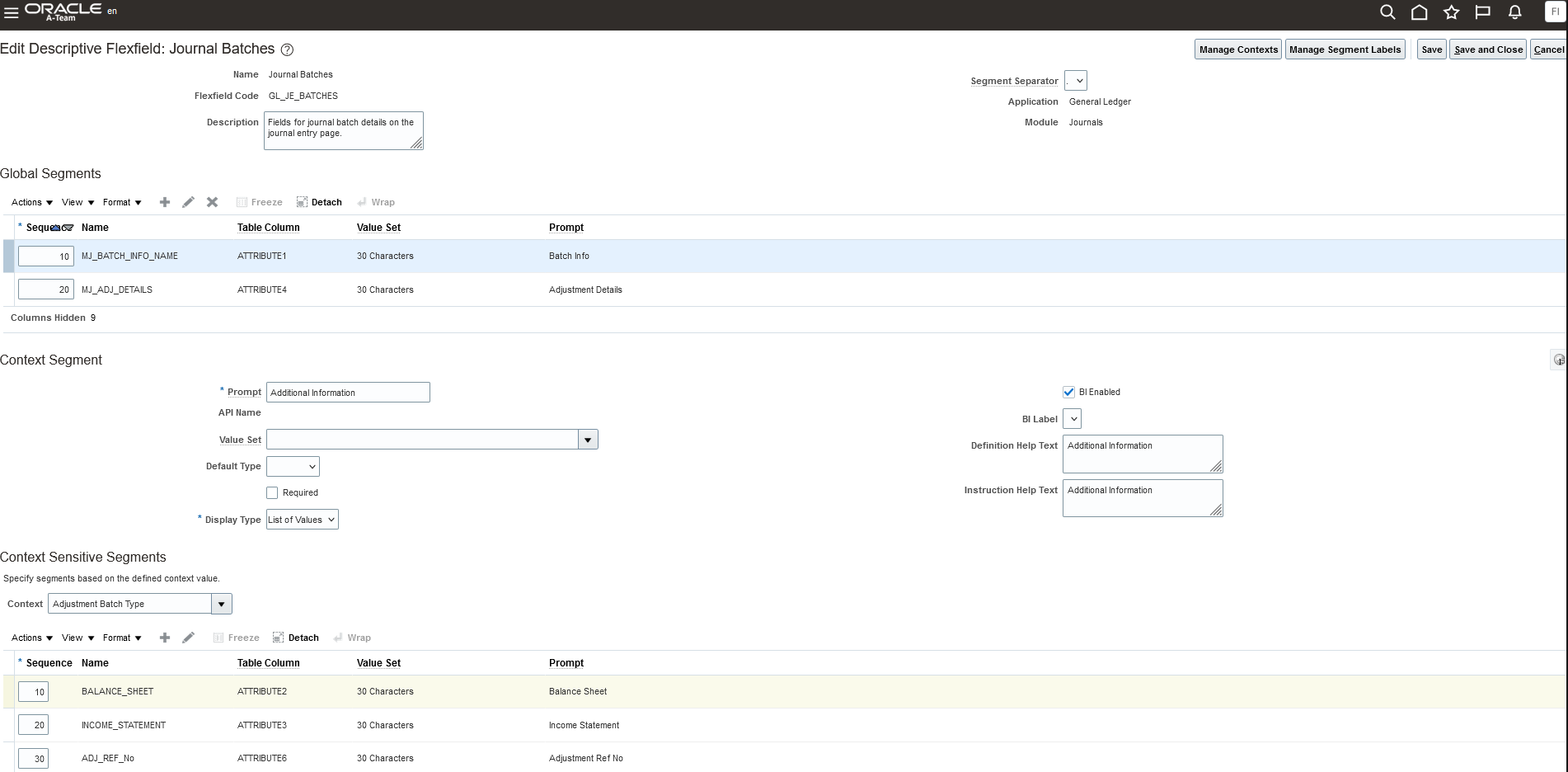Click the search magnifier icon
Viewport: 1568px width, 772px height.
tap(1387, 12)
